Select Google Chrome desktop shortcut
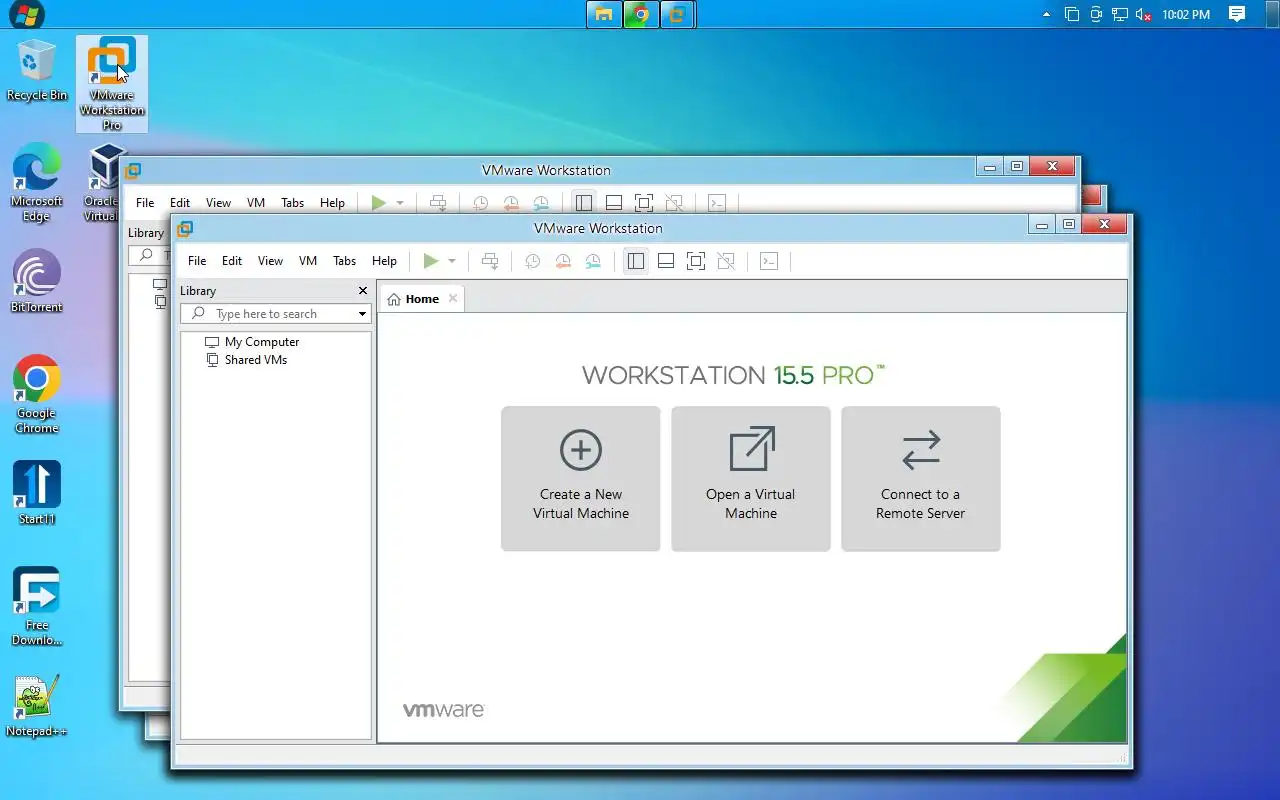 click(37, 395)
